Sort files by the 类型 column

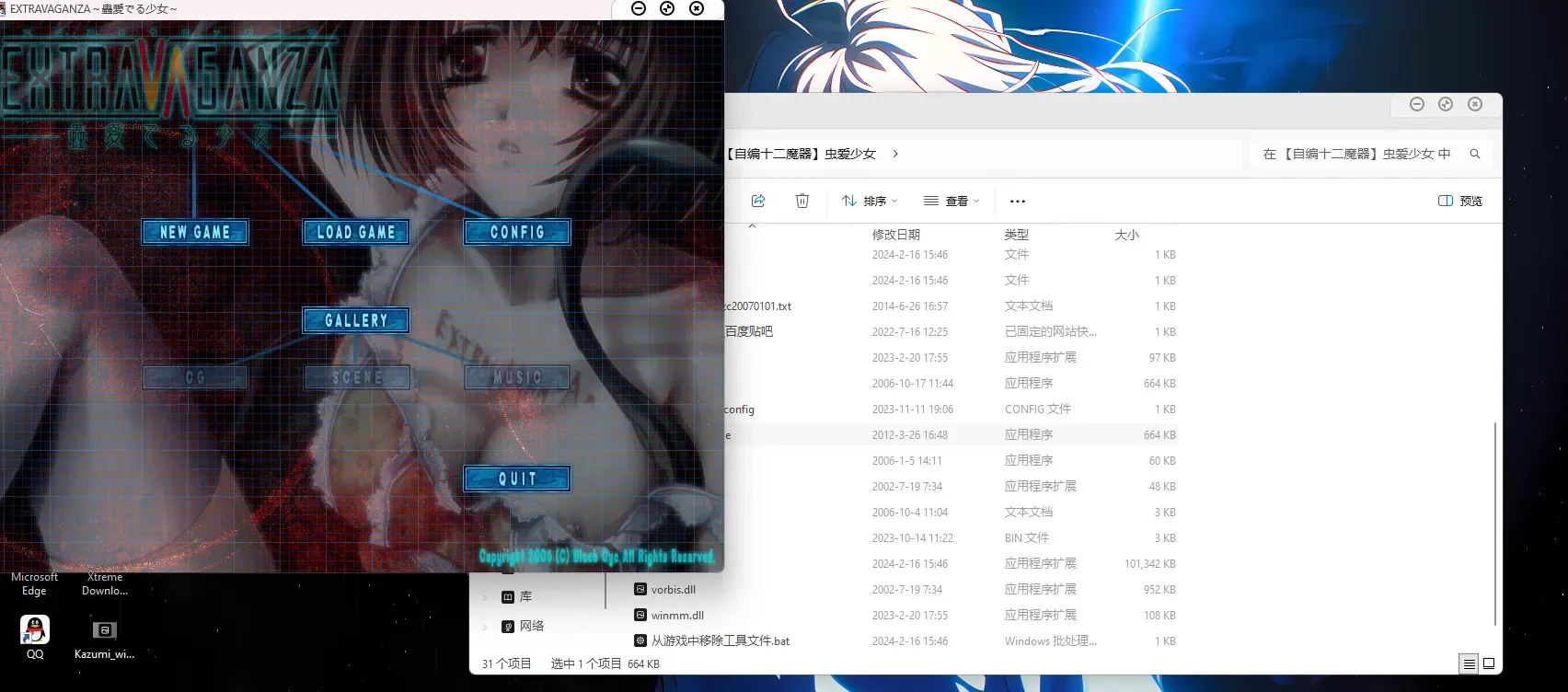pos(1017,235)
